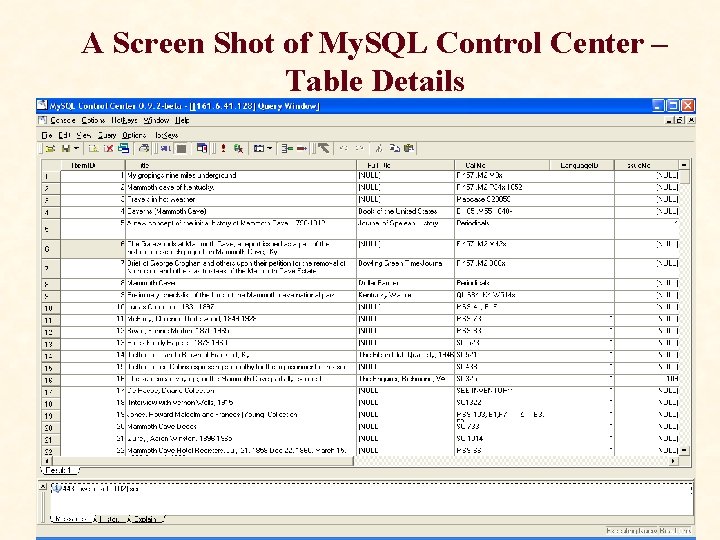This screenshot has height=540, width=720.
Task: Click the blue cascading windows toolbar icon
Action: pos(124,148)
